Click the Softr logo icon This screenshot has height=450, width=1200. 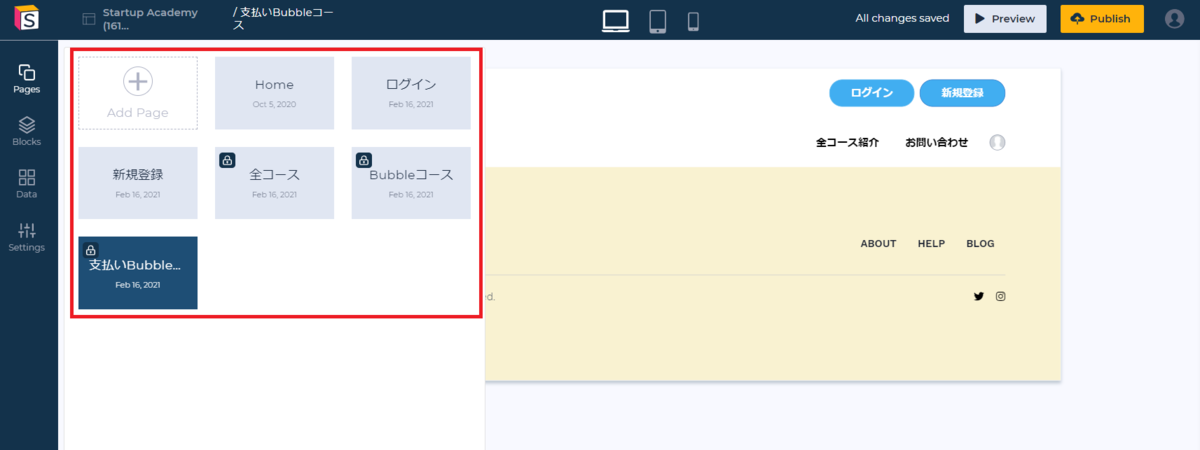tap(28, 19)
